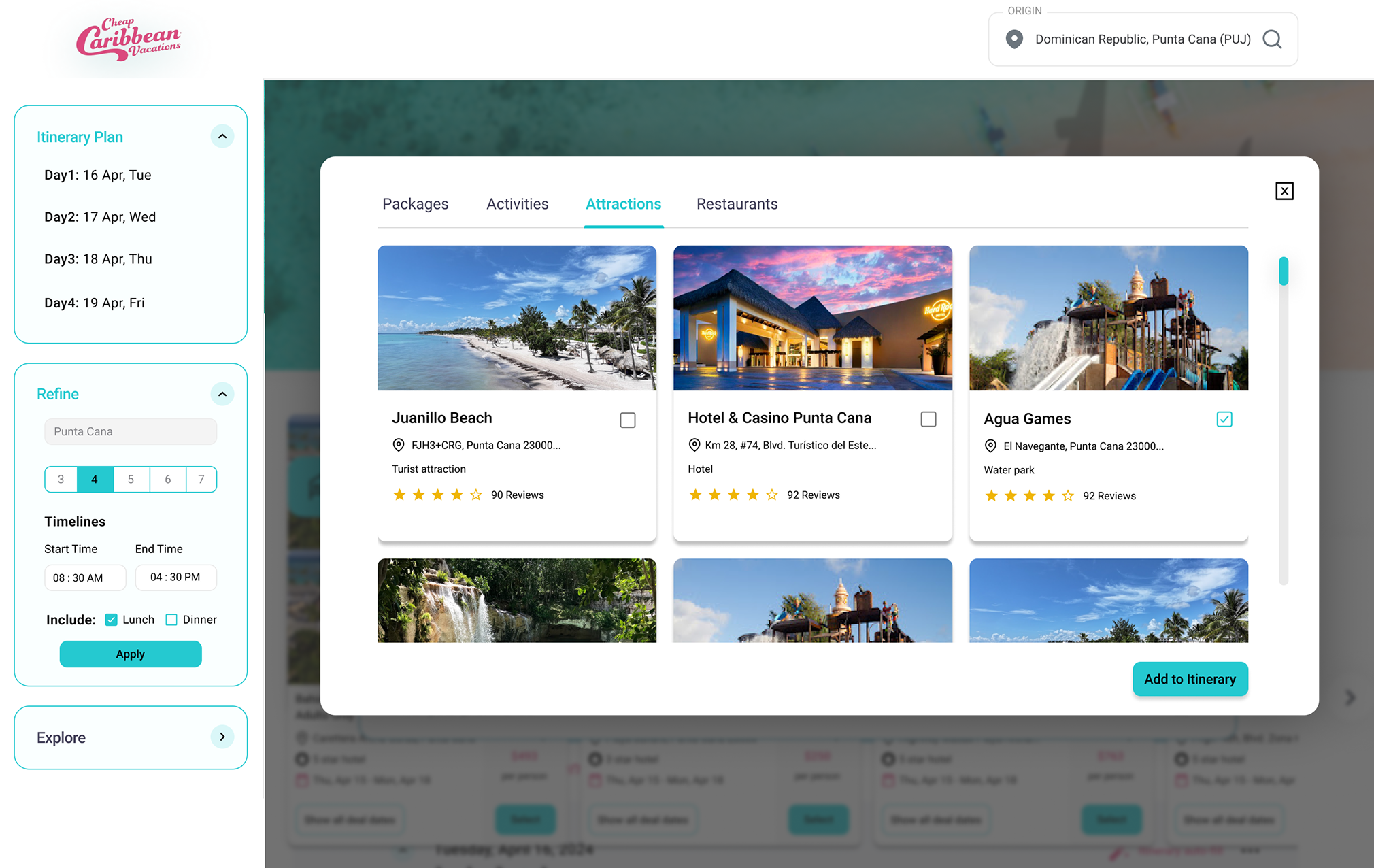Screen dimensions: 1374x868
Task: Click the dialog's vertical scrollbar thumb
Action: [1284, 271]
